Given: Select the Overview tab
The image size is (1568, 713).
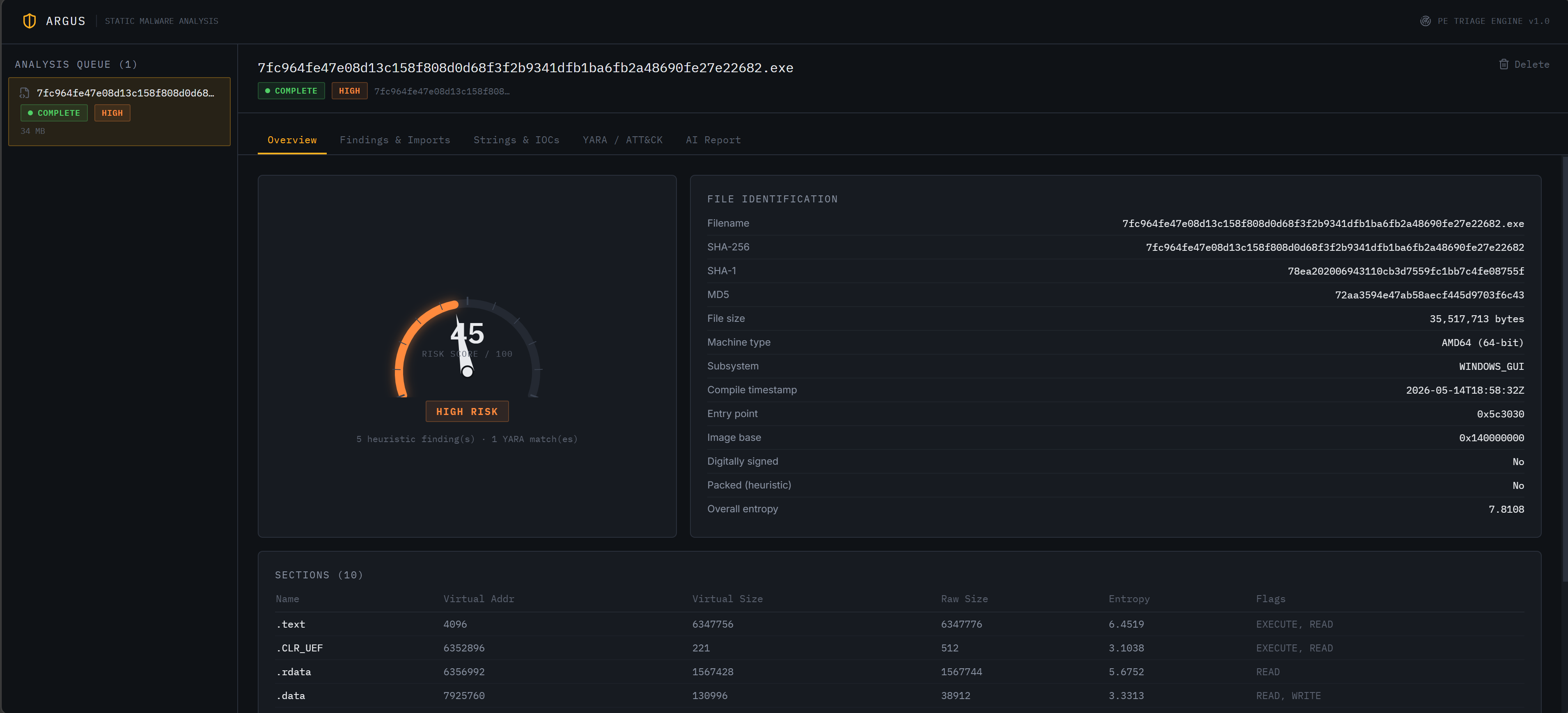Looking at the screenshot, I should click(x=292, y=140).
